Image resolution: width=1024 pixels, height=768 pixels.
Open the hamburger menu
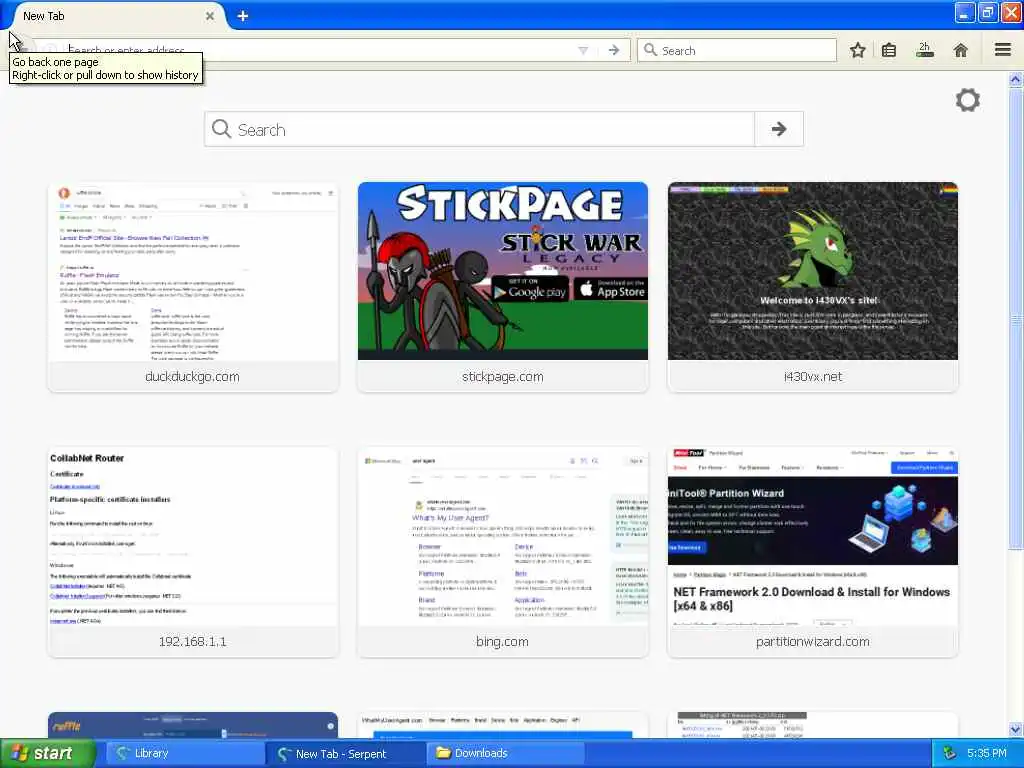point(1003,50)
